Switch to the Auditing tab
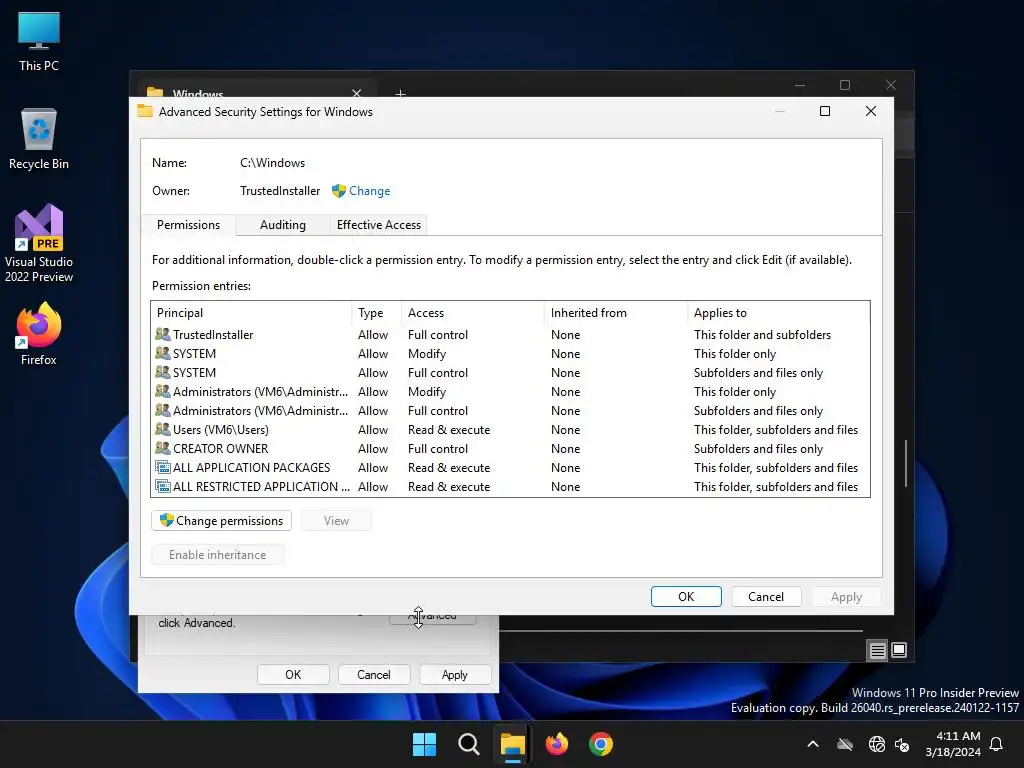This screenshot has width=1024, height=768. [x=283, y=225]
